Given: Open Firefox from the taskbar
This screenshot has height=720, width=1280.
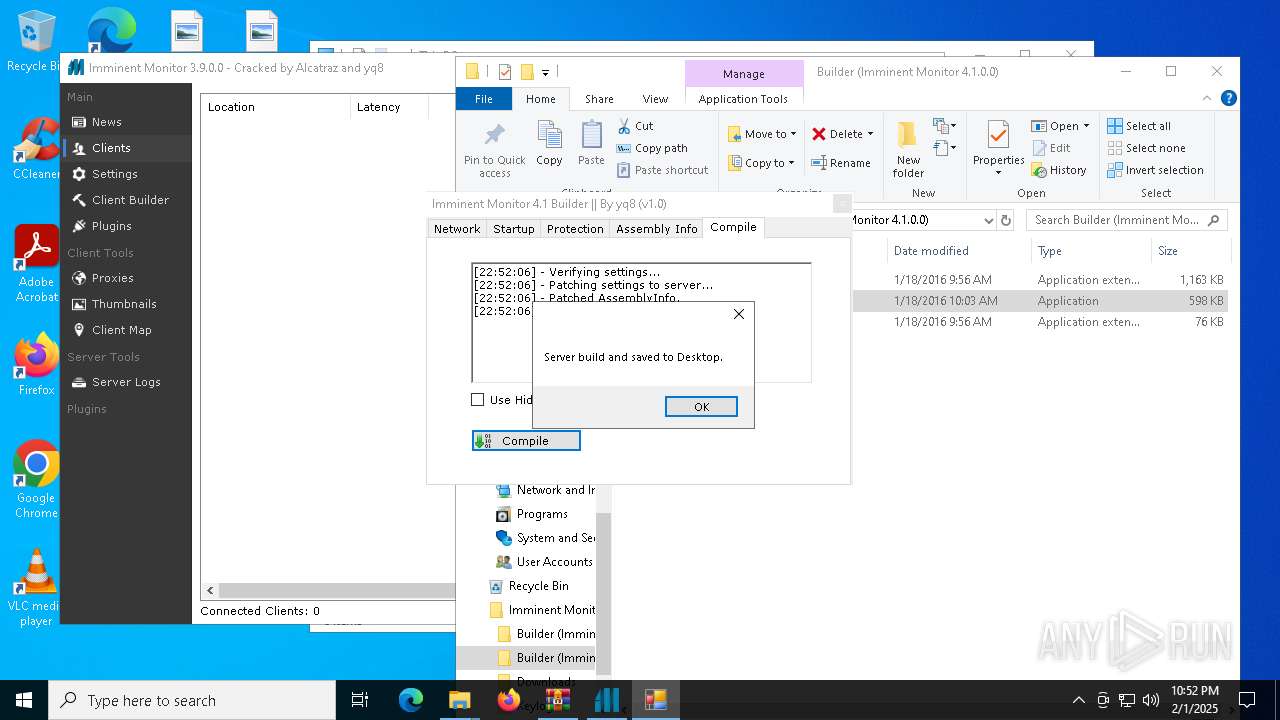Looking at the screenshot, I should 509,700.
